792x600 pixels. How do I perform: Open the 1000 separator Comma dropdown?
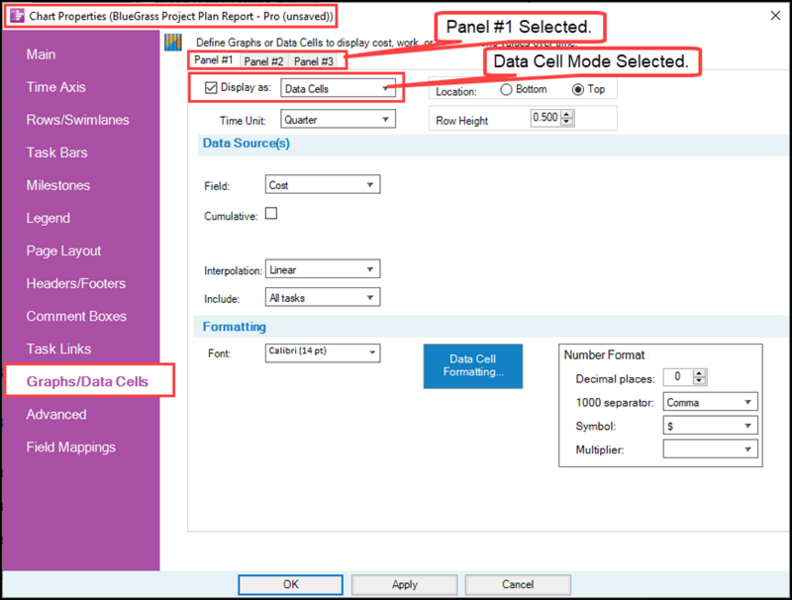tap(710, 402)
